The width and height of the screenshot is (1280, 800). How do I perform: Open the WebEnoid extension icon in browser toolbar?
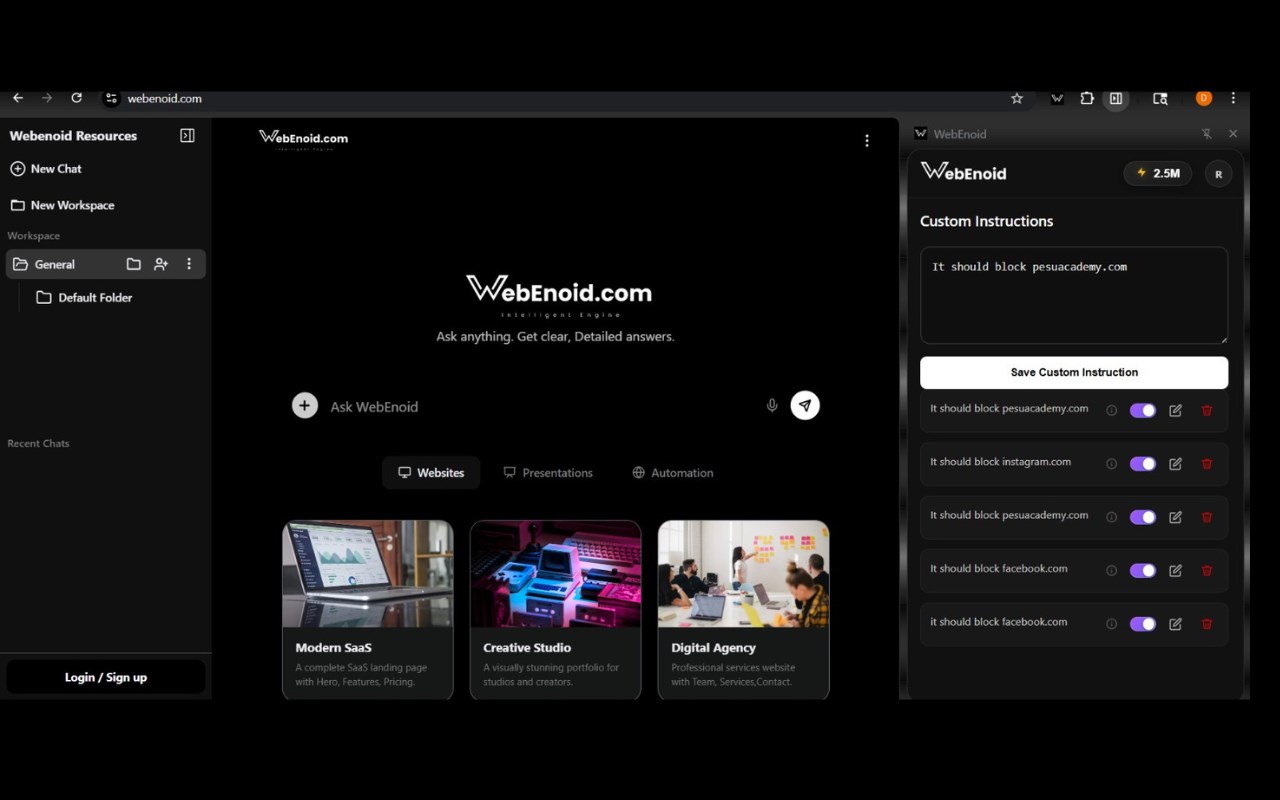click(1057, 98)
